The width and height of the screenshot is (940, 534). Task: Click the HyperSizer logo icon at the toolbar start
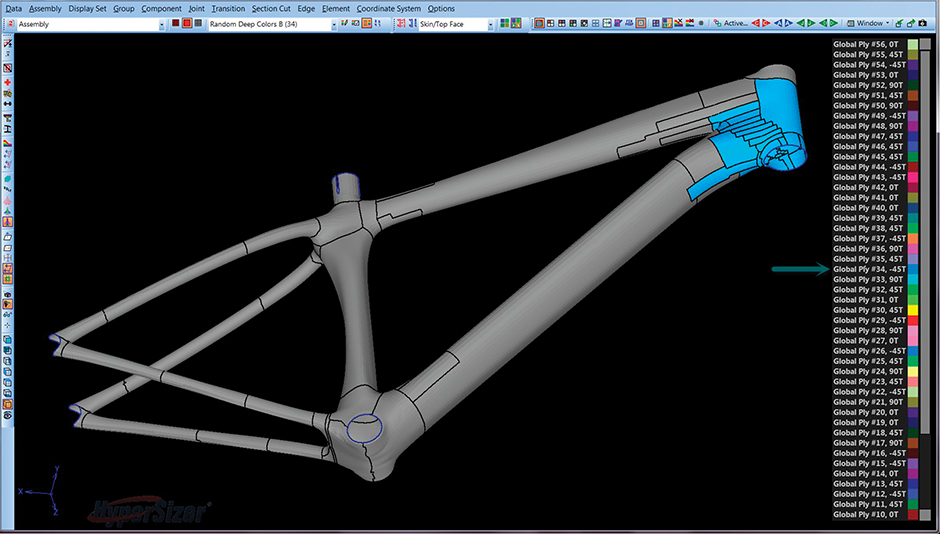[x=9, y=23]
